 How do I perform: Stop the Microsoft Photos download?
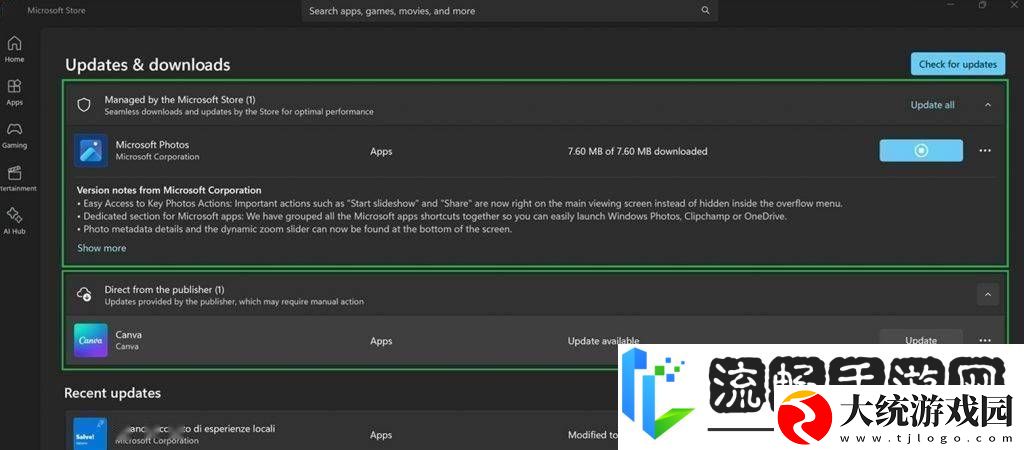[x=921, y=150]
